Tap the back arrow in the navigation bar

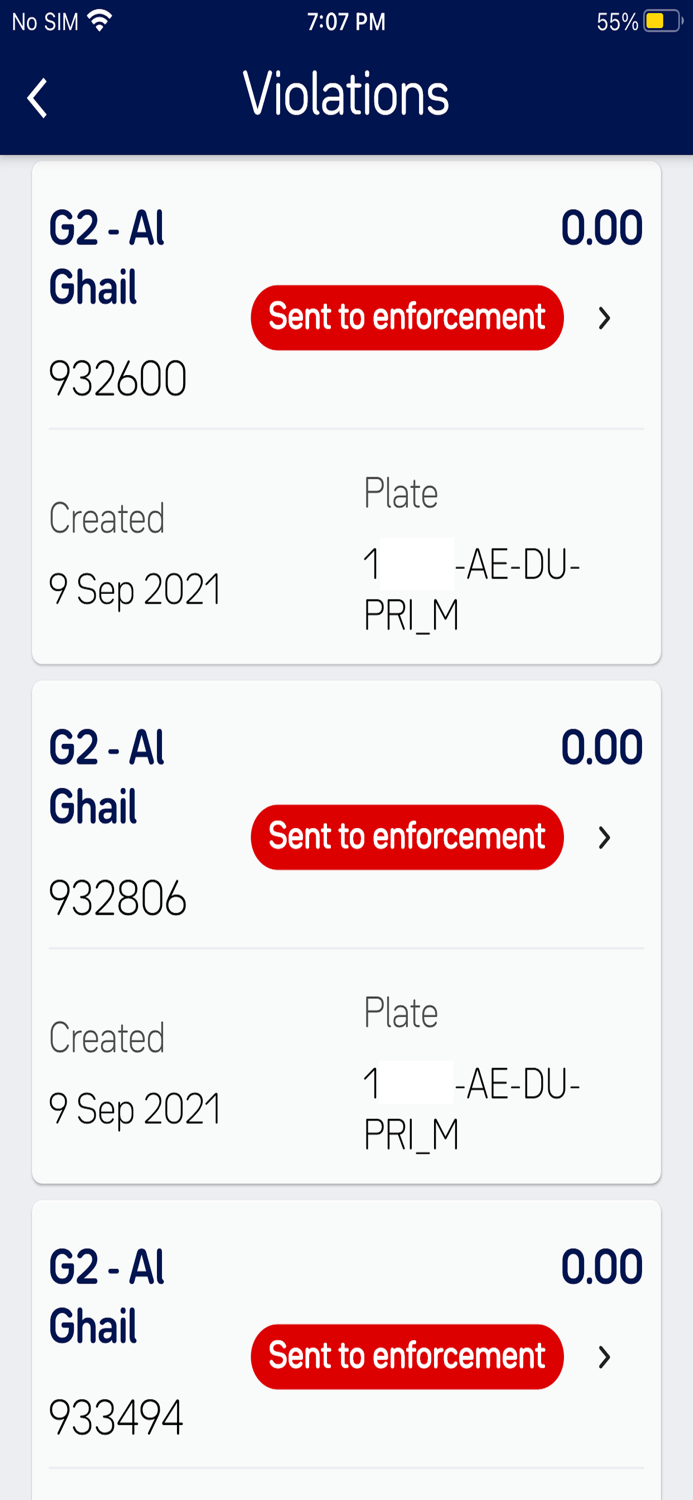tap(36, 97)
